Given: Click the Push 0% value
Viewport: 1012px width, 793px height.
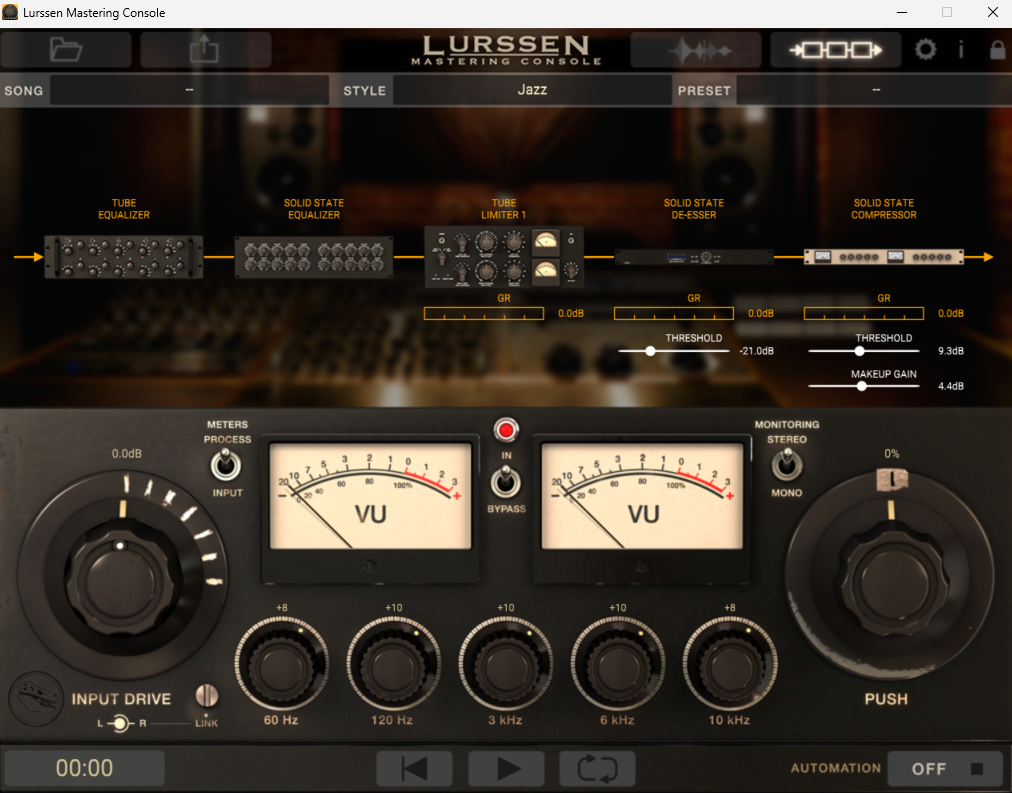Looking at the screenshot, I should coord(892,454).
